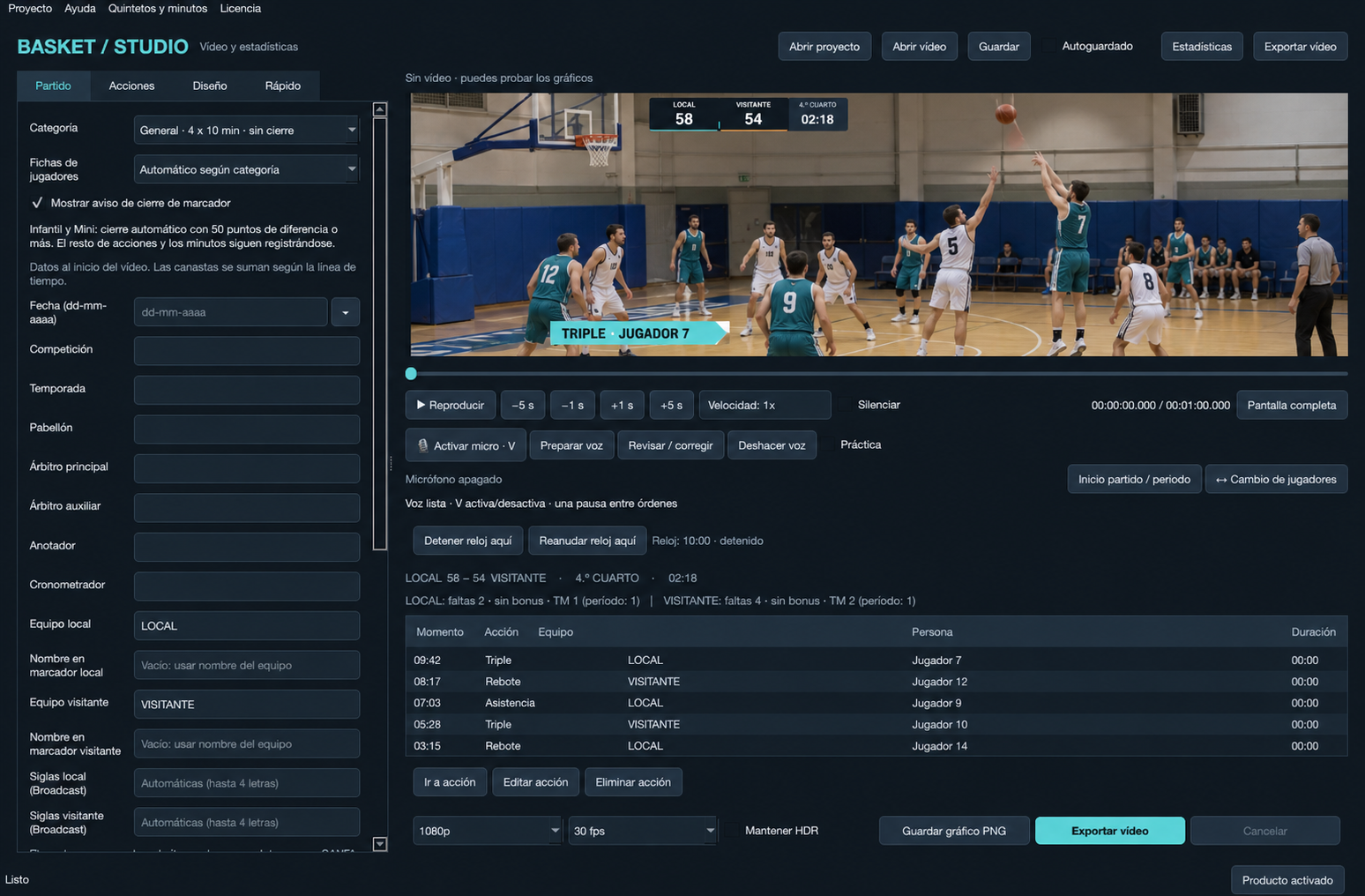Skip ahead with the +5 s button
The image size is (1365, 896).
[x=671, y=405]
